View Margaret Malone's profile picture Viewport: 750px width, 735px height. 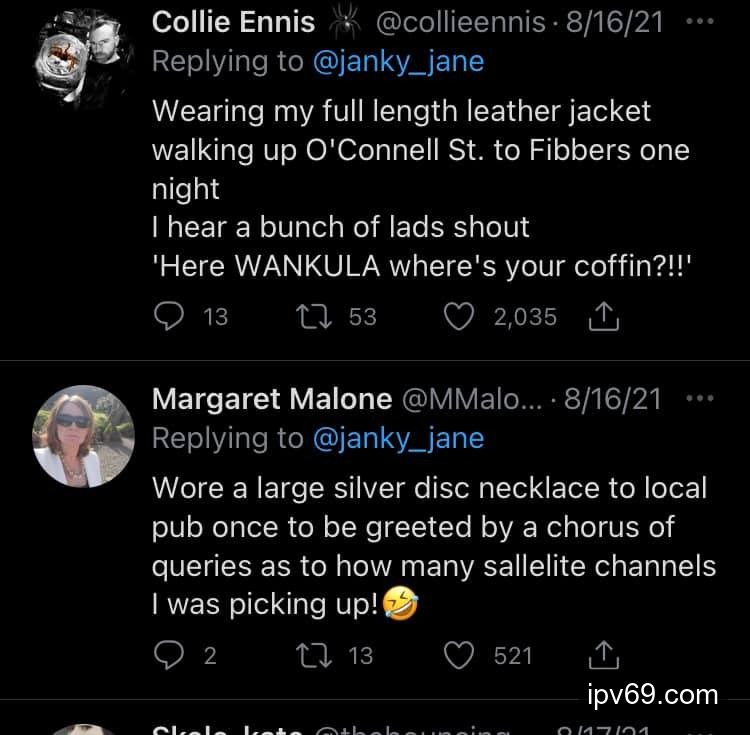84,436
